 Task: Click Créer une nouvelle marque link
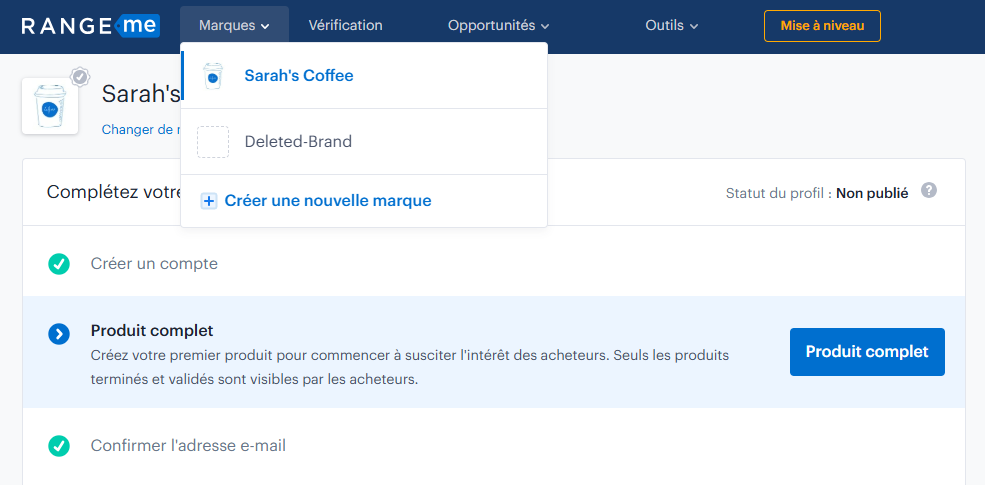tap(327, 201)
